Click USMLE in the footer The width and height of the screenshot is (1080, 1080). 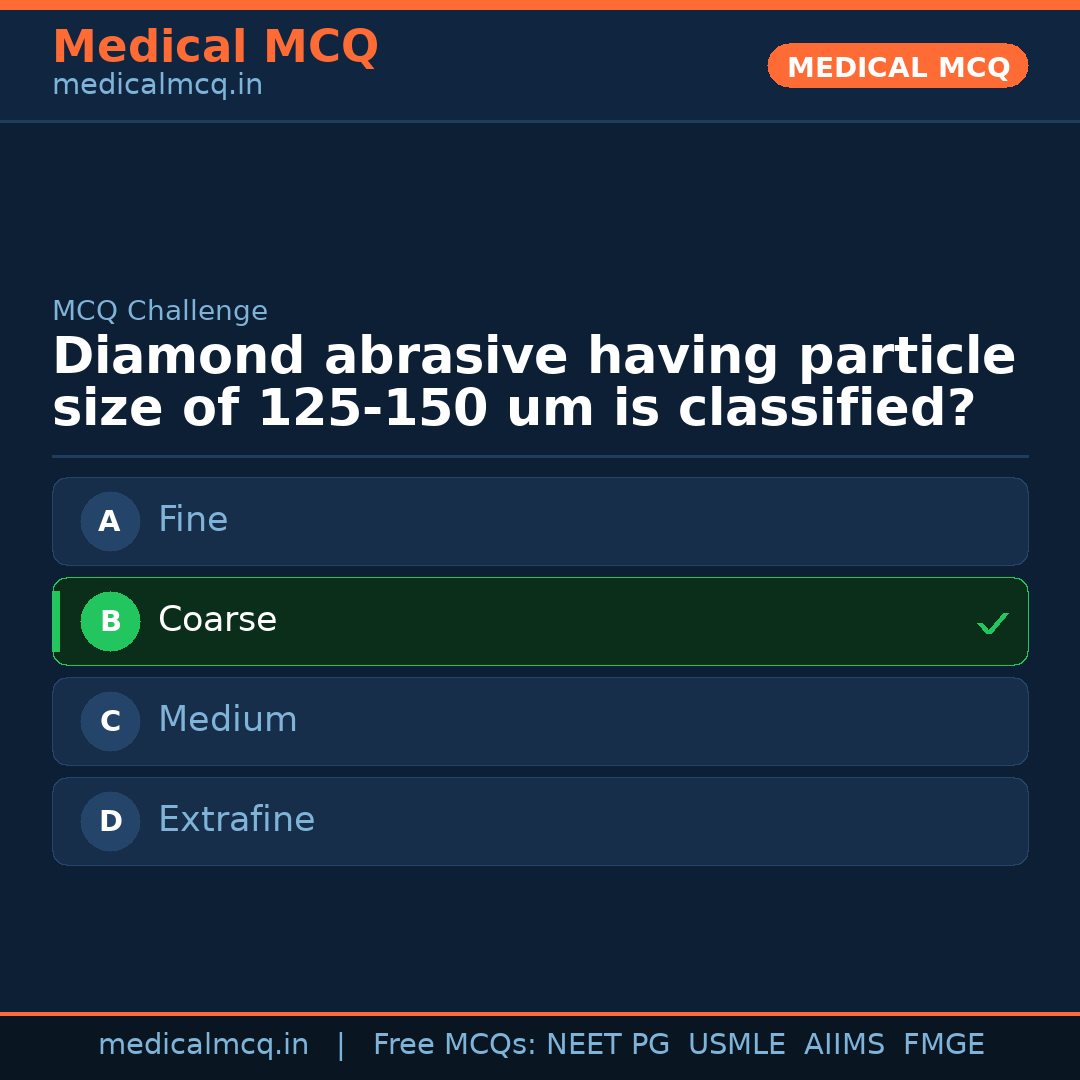[736, 1045]
